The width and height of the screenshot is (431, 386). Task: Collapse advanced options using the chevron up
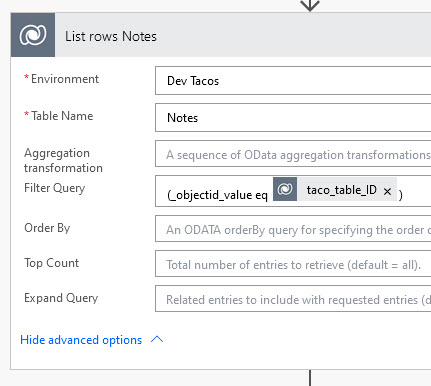(x=157, y=339)
